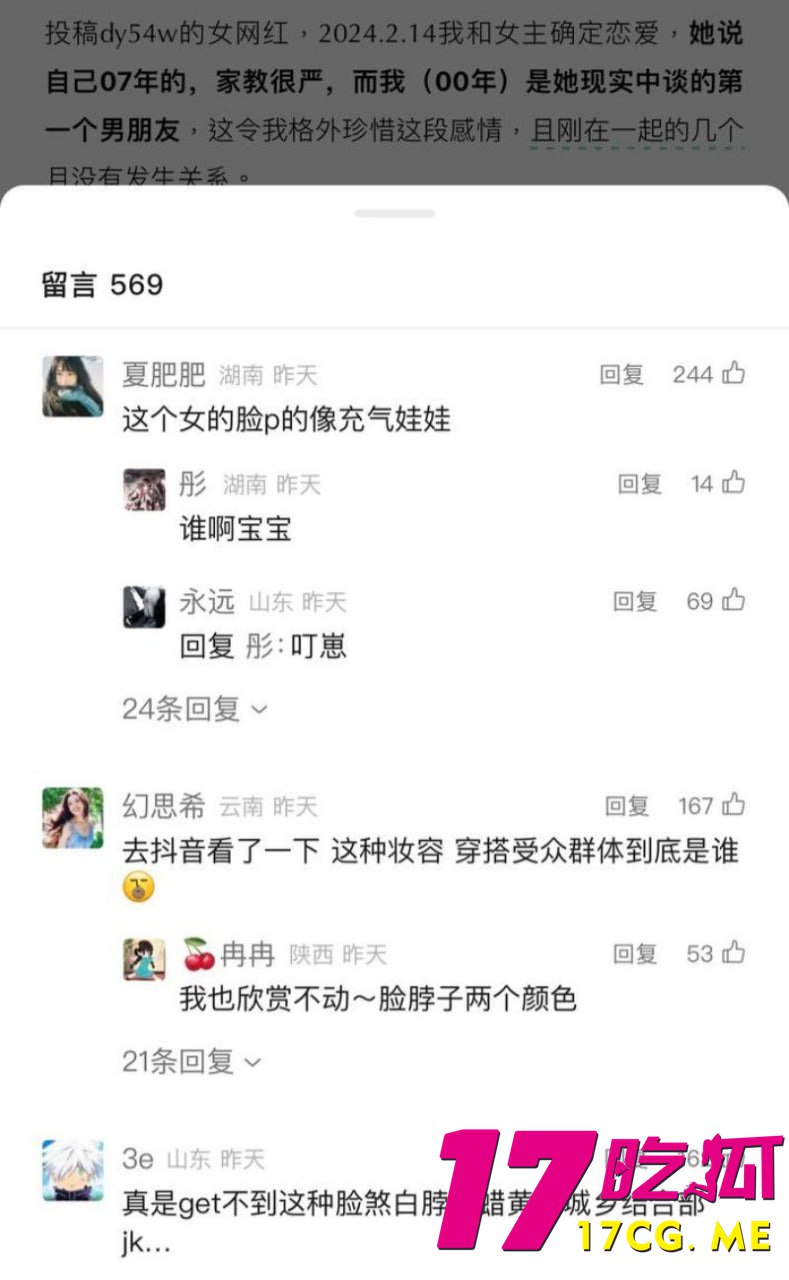Like 永远's reply with 69 likes

pos(734,601)
